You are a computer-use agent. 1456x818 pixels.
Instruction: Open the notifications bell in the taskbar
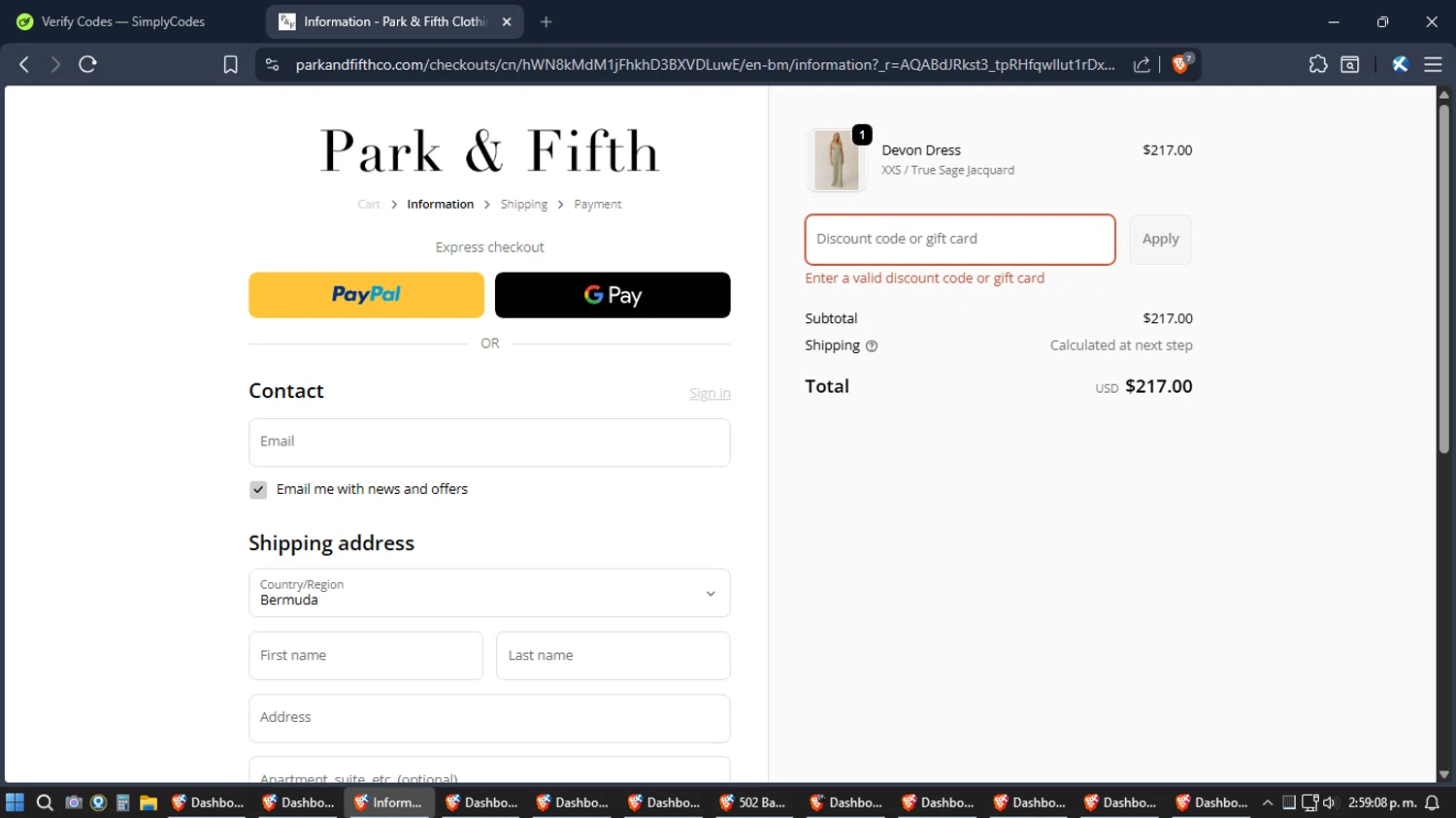[x=1432, y=802]
